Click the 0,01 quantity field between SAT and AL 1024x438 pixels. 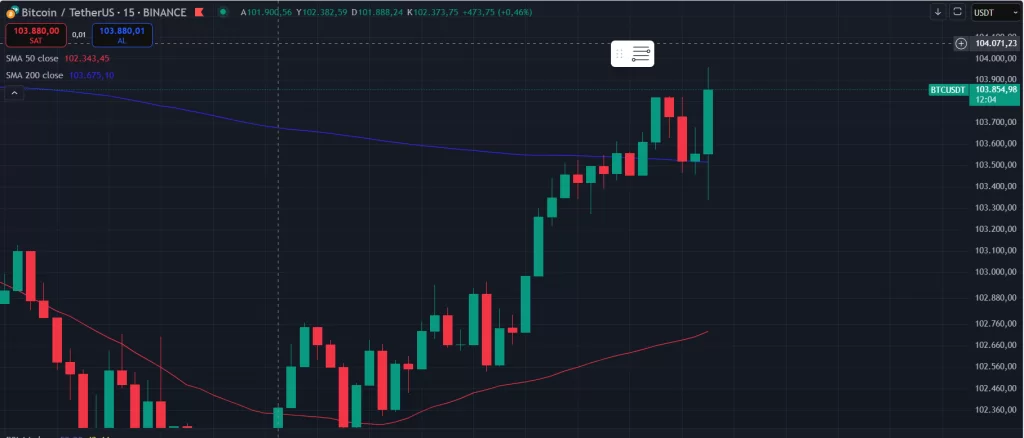[79, 35]
